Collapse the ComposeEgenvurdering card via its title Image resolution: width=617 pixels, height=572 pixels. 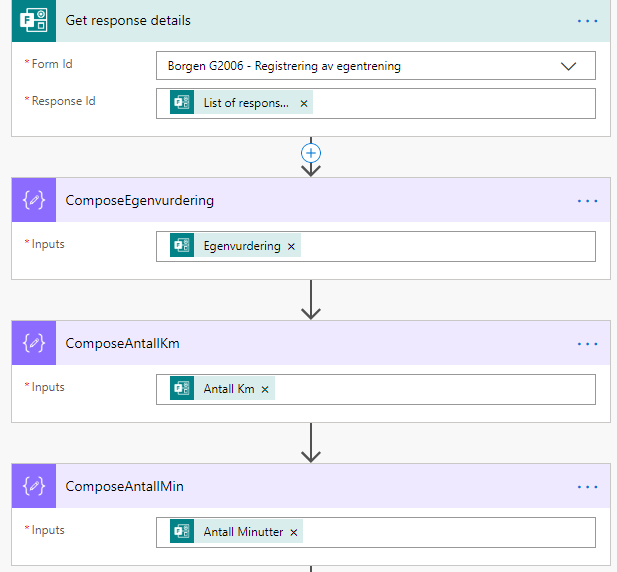click(140, 200)
